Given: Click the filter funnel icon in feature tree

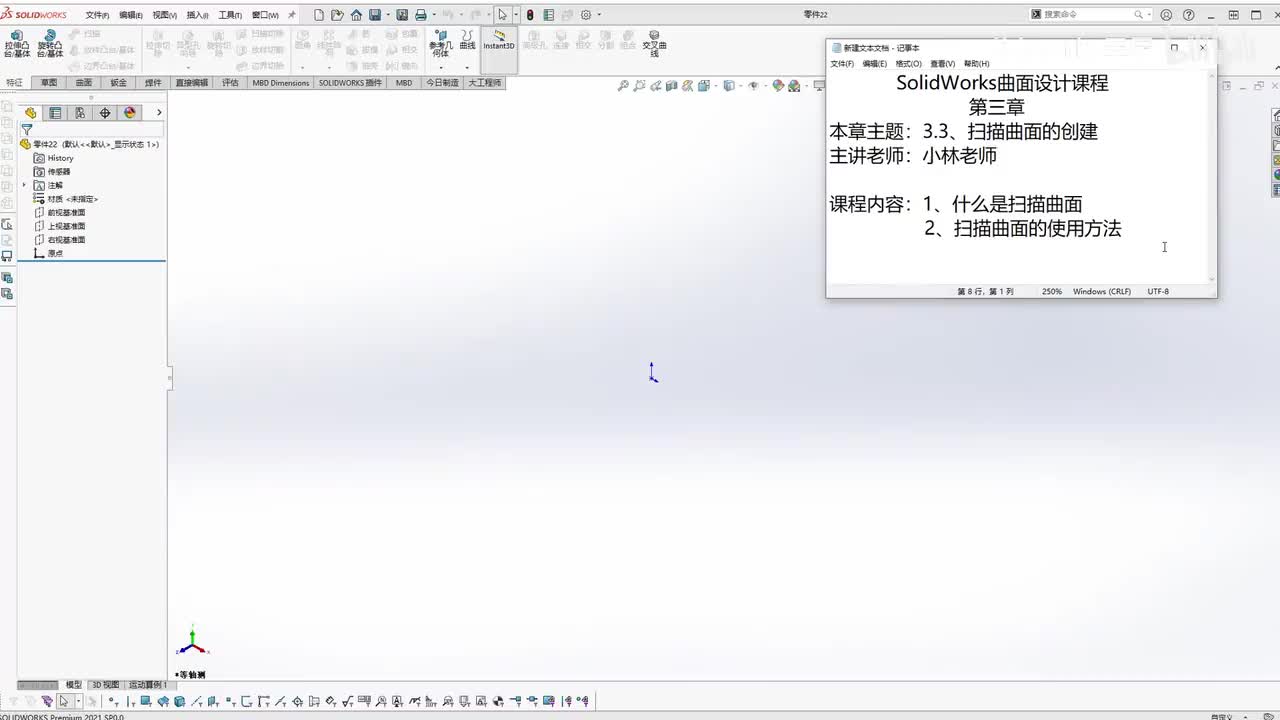Looking at the screenshot, I should (x=27, y=129).
